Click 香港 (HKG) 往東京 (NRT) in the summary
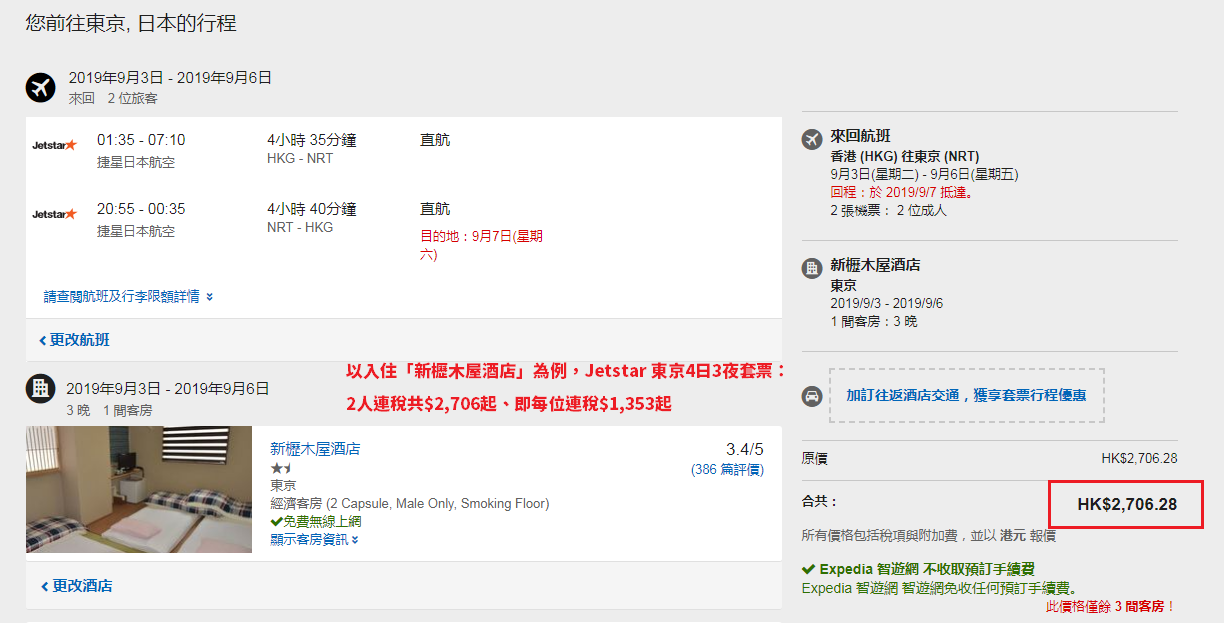 click(905, 156)
